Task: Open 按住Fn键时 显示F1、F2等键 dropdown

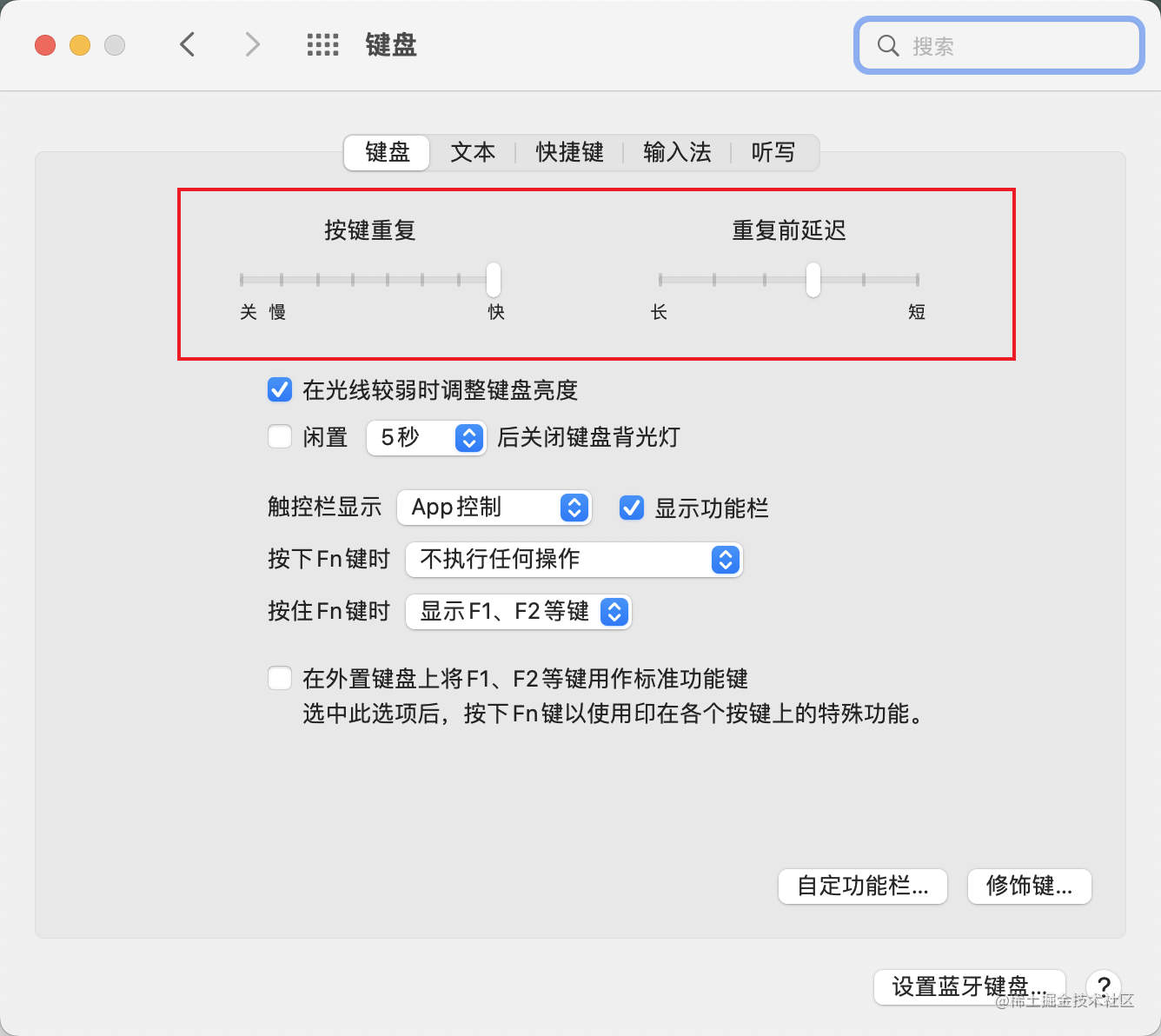Action: 518,612
